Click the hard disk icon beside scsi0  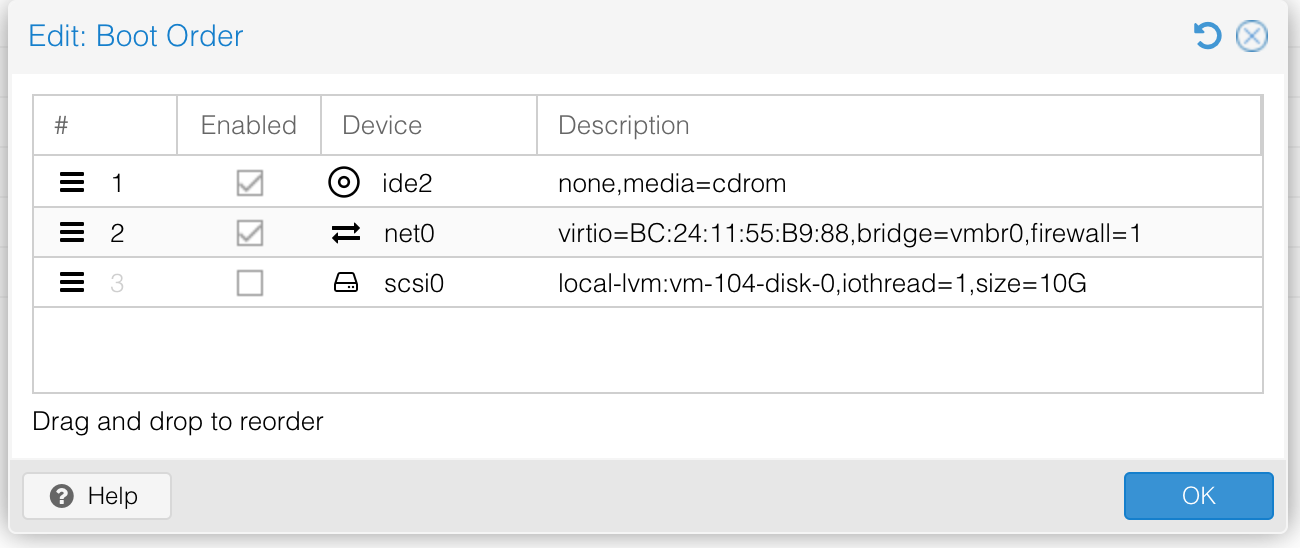345,284
